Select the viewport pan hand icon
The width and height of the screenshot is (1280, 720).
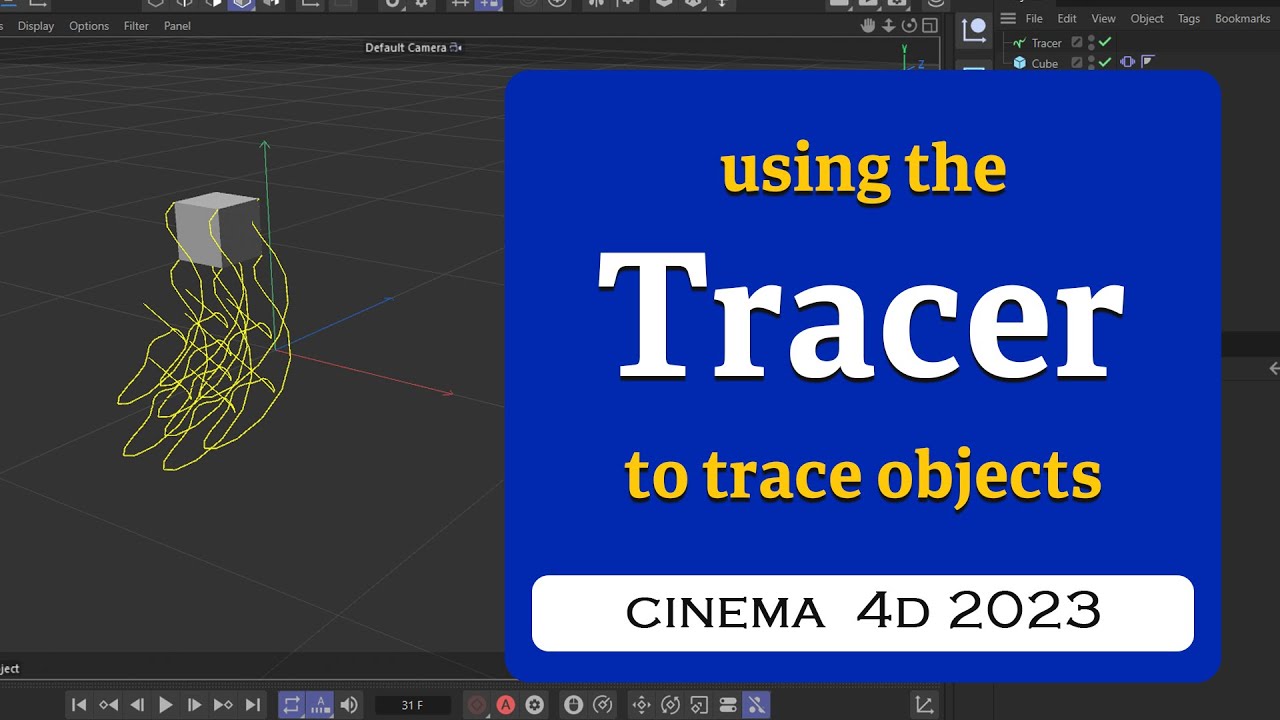click(x=869, y=25)
